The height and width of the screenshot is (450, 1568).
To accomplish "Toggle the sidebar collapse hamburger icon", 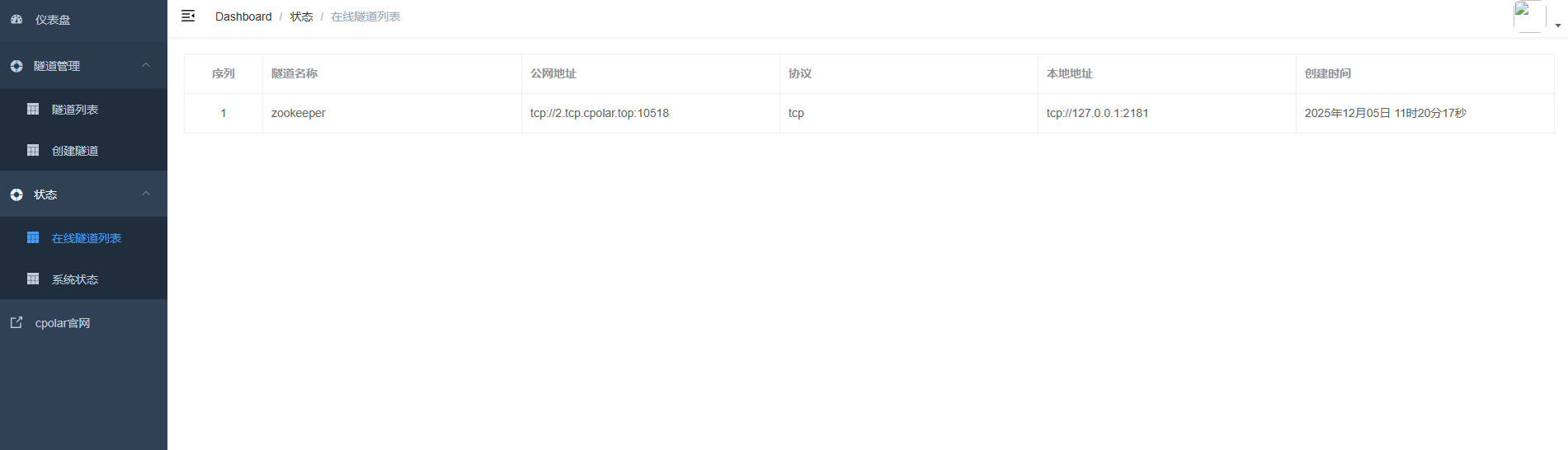I will (x=188, y=16).
